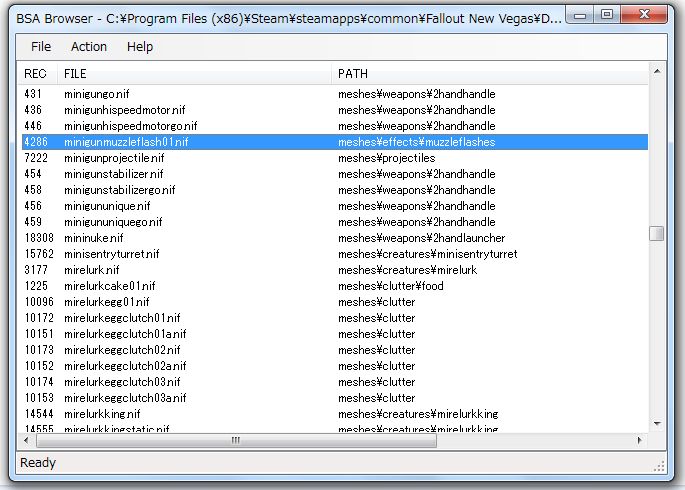This screenshot has width=685, height=490.
Task: Select file mirelurkeggclutch01a.nif
Action: pos(125,334)
